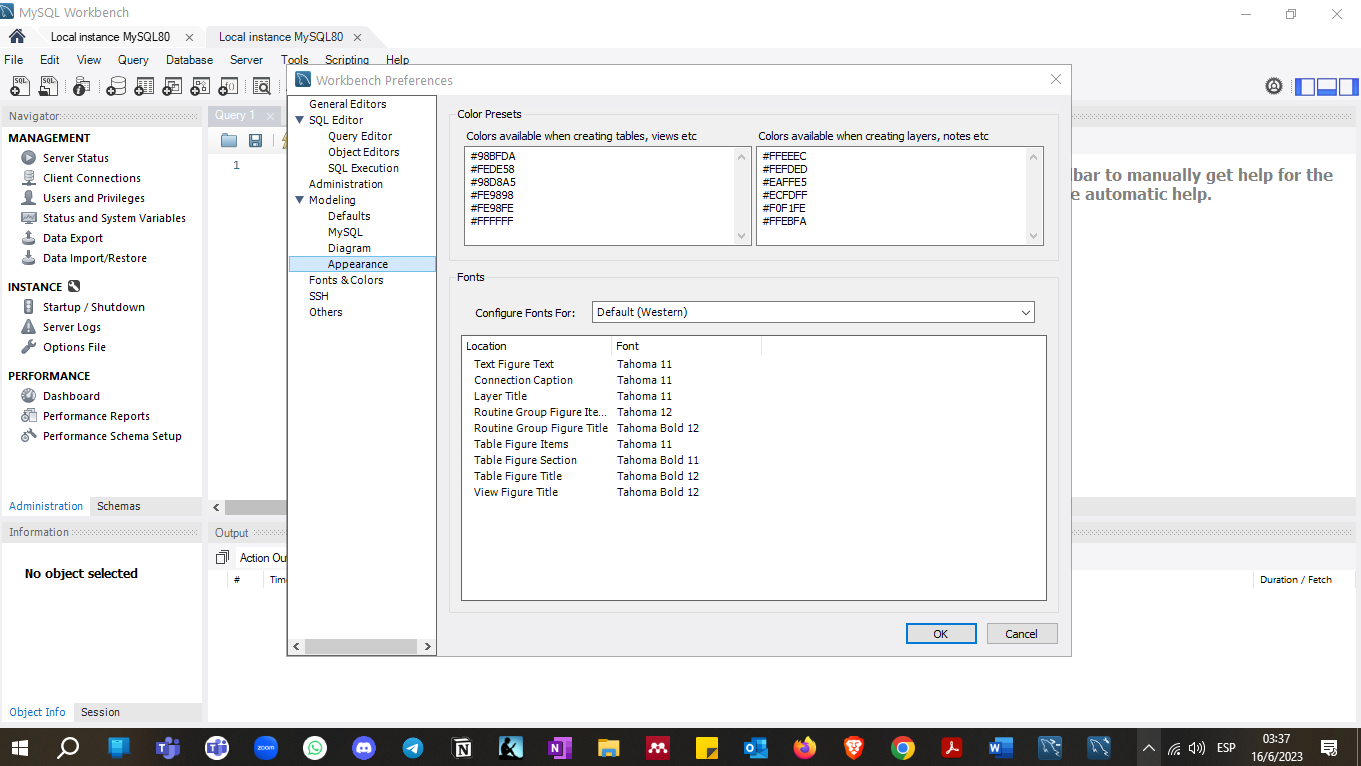Viewport: 1361px width, 766px height.
Task: Open Google Chrome from the taskbar
Action: [x=903, y=747]
